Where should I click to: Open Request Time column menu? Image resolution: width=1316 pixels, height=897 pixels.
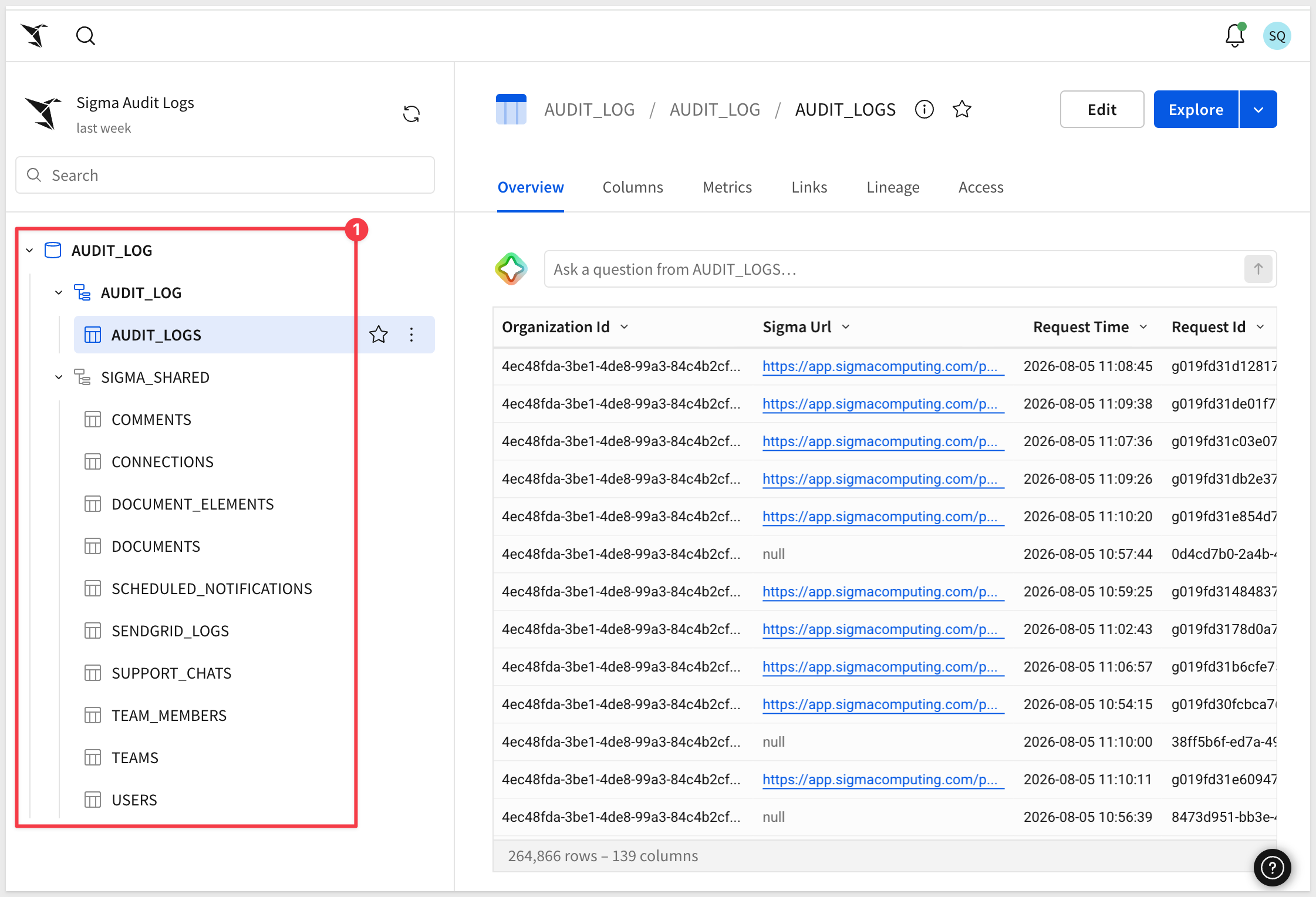1143,326
